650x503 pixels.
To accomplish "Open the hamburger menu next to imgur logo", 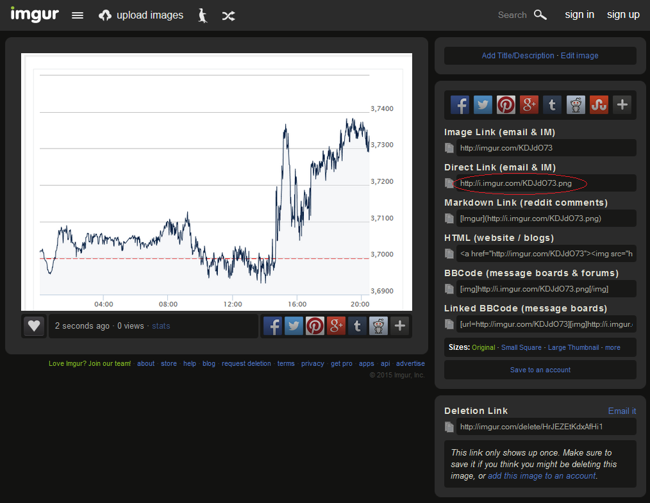I will [78, 15].
